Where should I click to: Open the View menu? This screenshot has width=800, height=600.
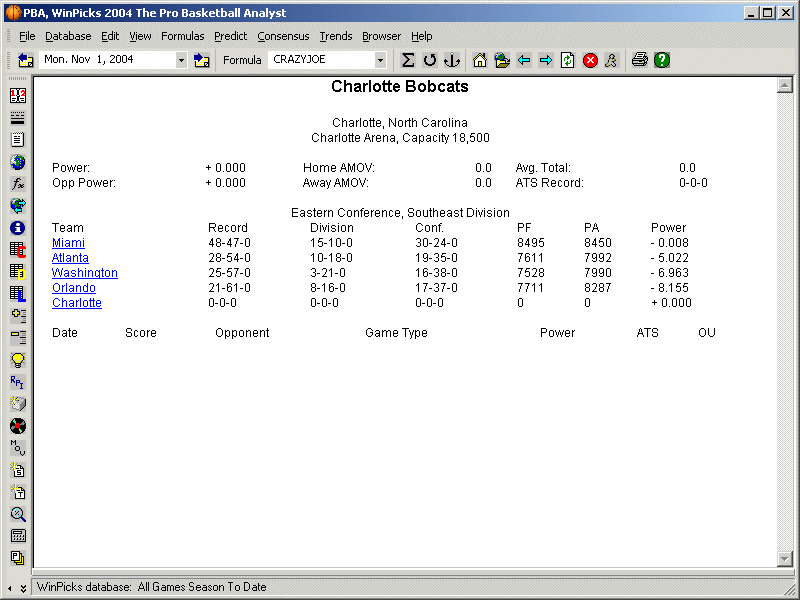point(140,36)
